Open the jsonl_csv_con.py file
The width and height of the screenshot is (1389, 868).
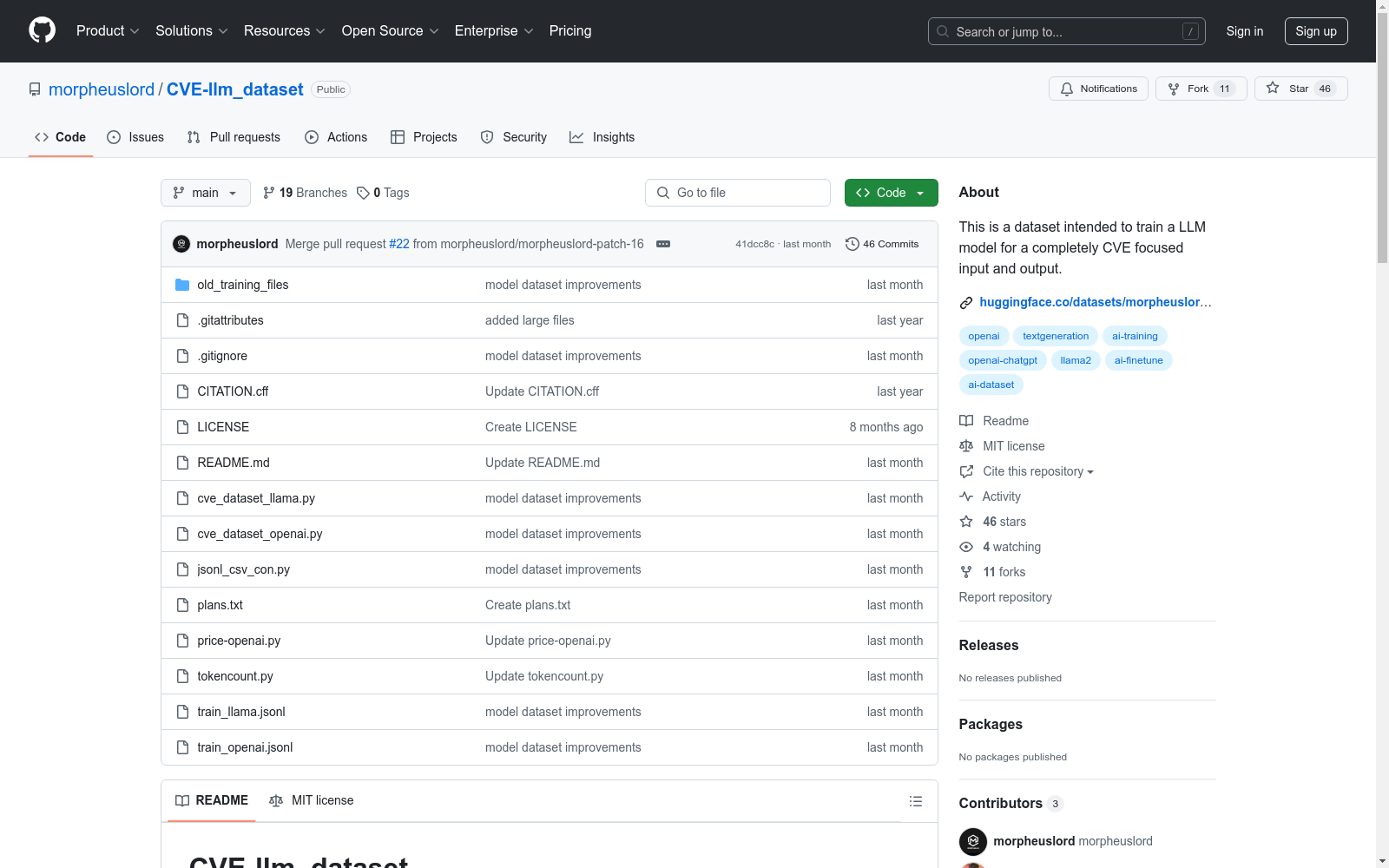pos(244,569)
